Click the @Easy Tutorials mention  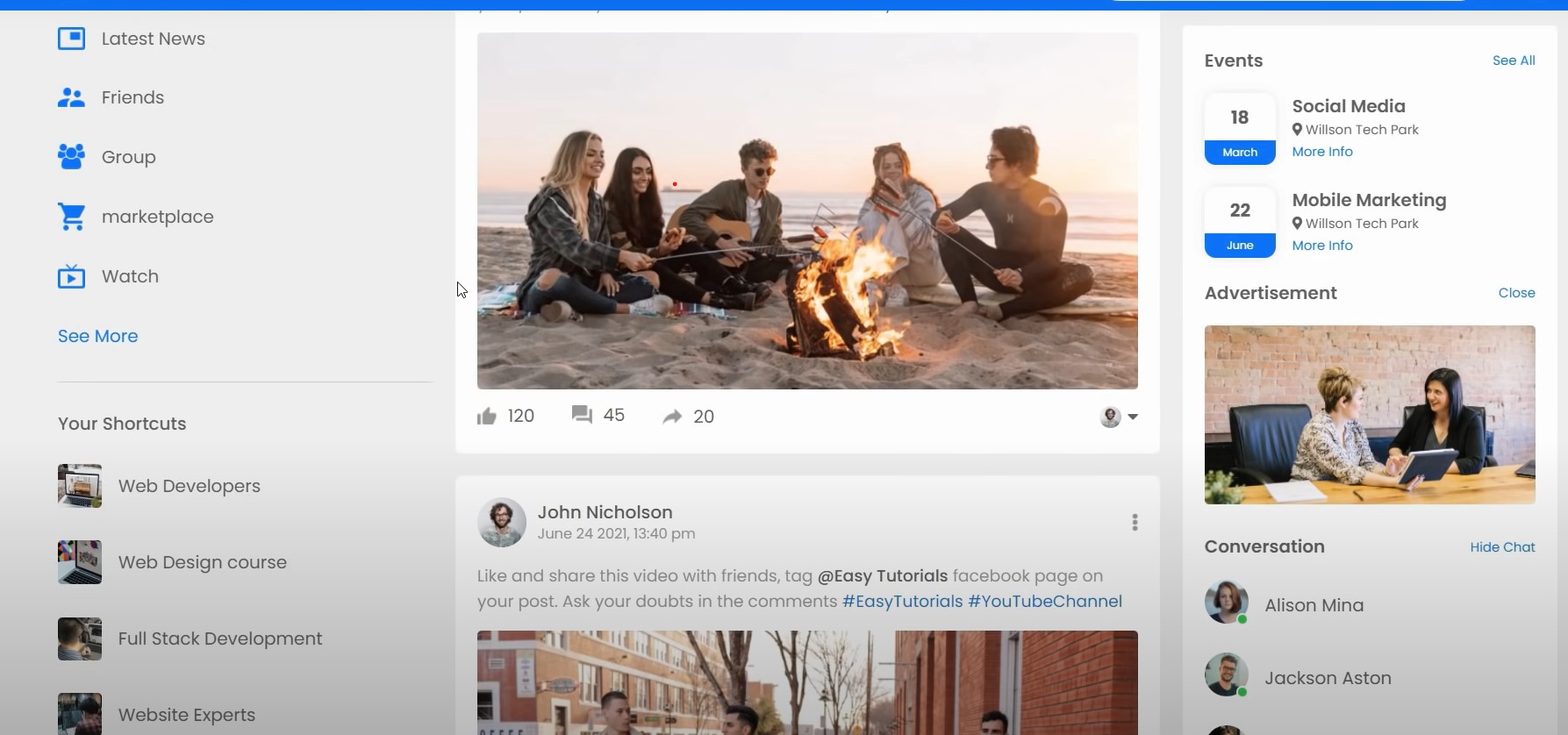click(x=883, y=576)
